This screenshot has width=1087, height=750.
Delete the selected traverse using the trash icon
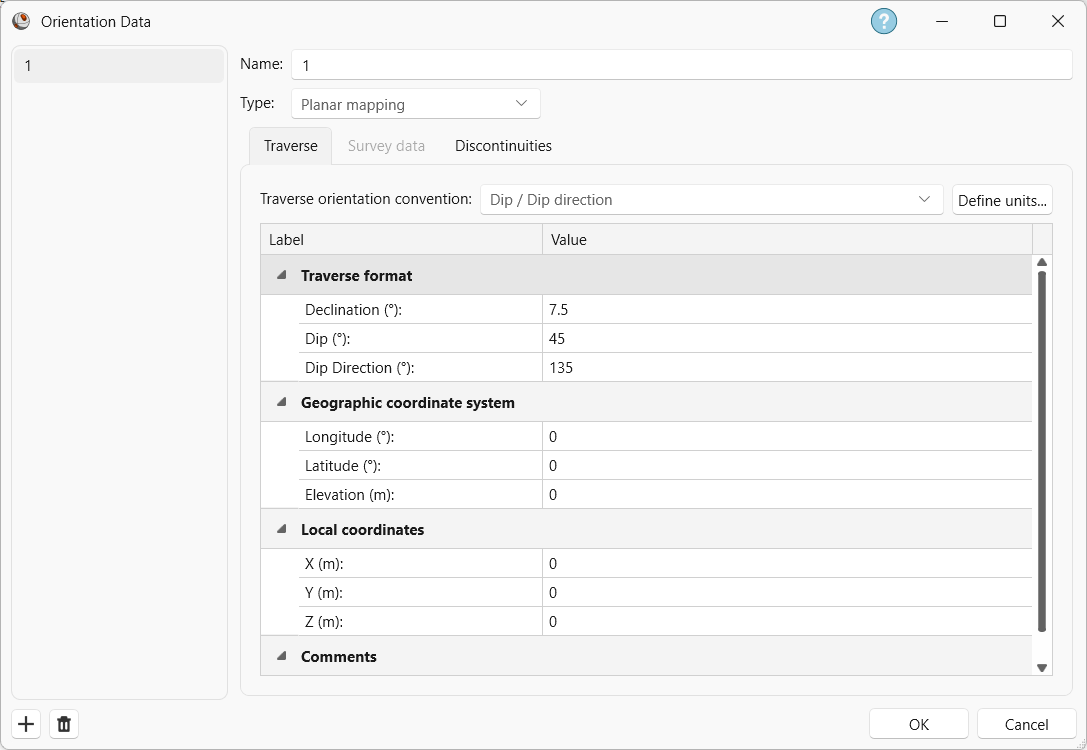pos(63,724)
